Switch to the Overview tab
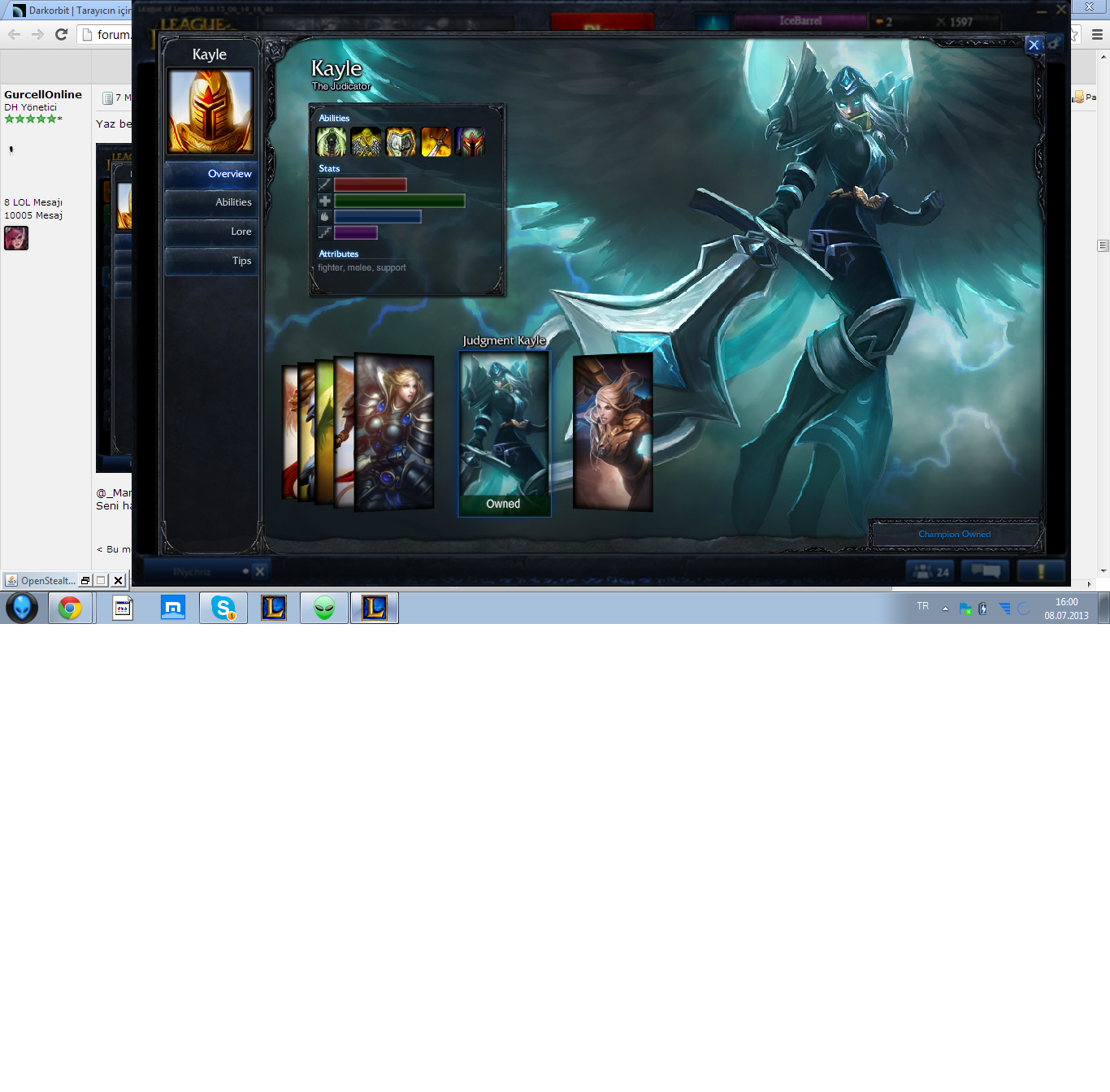Image resolution: width=1110 pixels, height=1092 pixels. click(x=211, y=174)
